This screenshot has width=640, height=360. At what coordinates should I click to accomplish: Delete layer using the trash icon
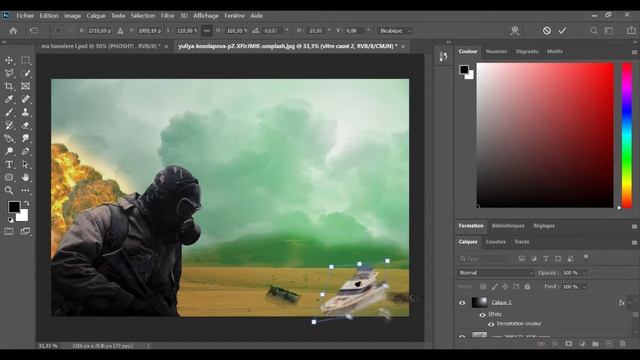point(623,344)
